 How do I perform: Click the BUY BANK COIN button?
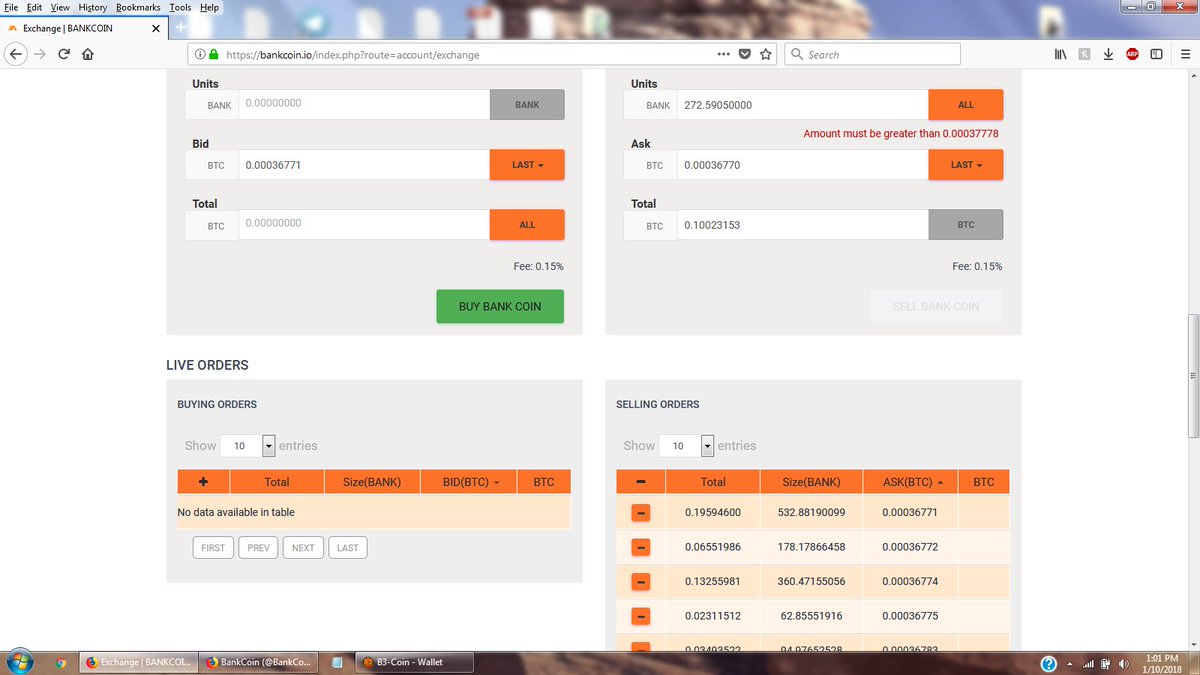[x=500, y=307]
